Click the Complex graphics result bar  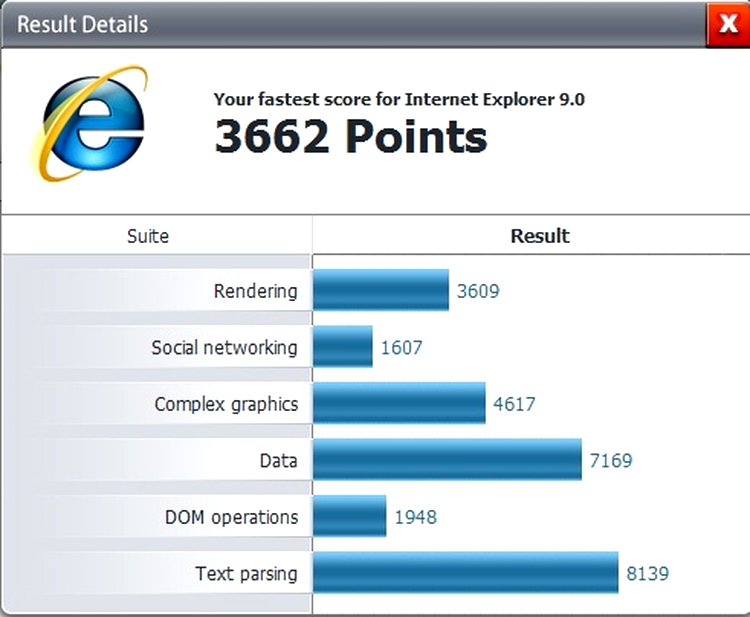point(399,403)
